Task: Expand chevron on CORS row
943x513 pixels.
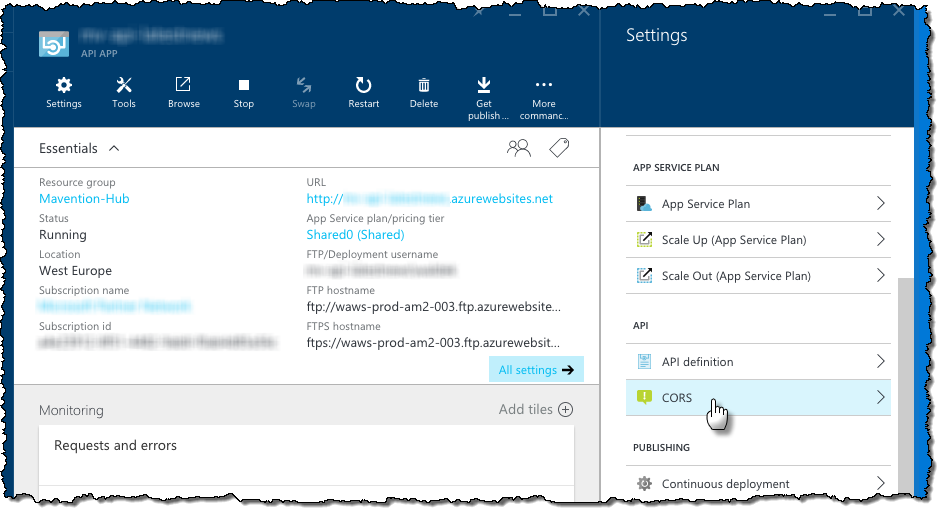Action: pyautogui.click(x=880, y=397)
